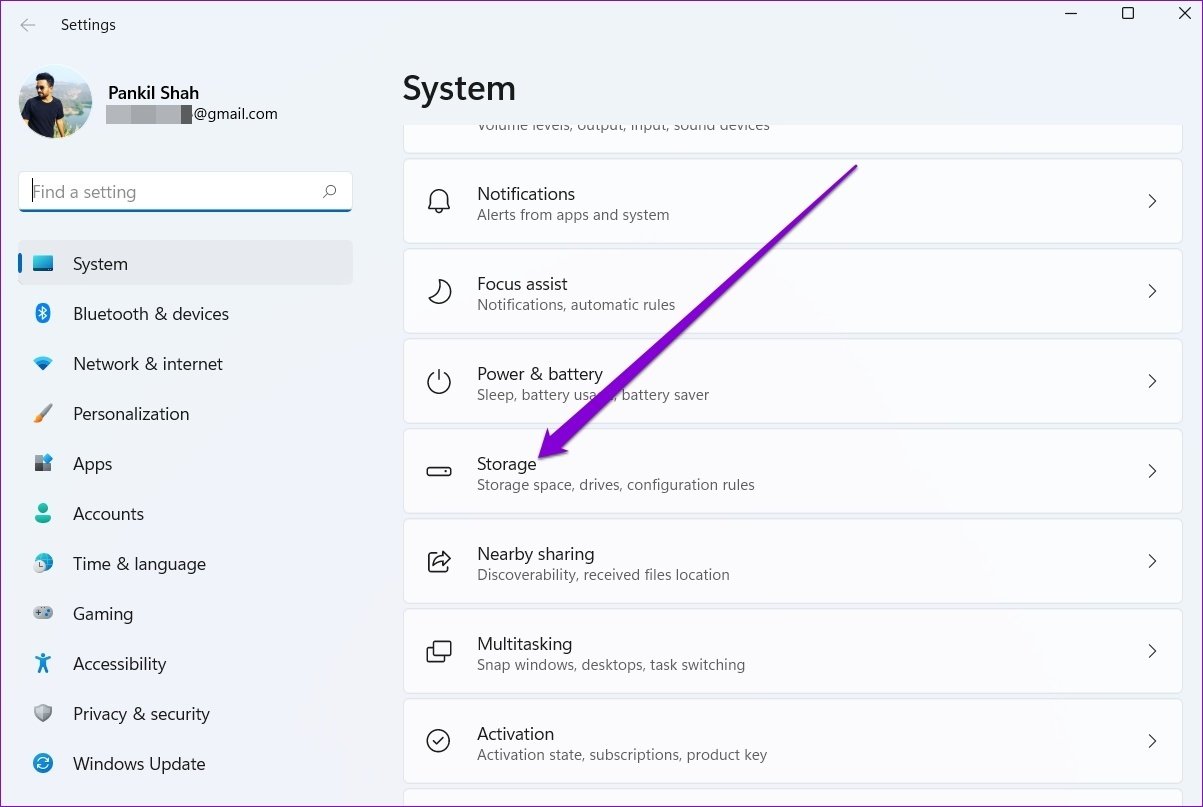Image resolution: width=1203 pixels, height=807 pixels.
Task: Click the Find a setting search box
Action: tap(185, 192)
